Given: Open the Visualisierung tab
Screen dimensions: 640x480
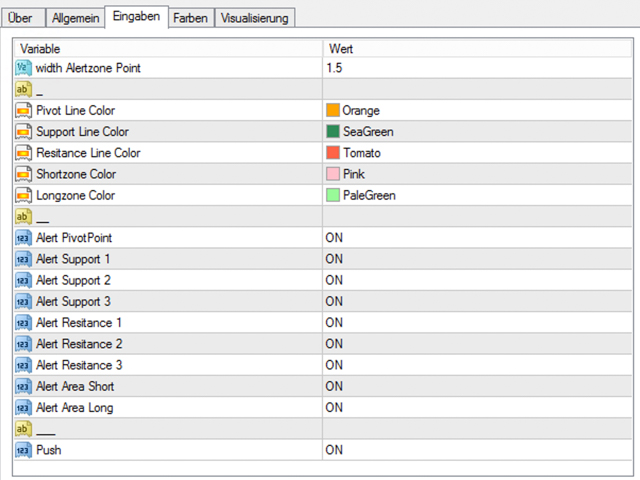Looking at the screenshot, I should (254, 18).
